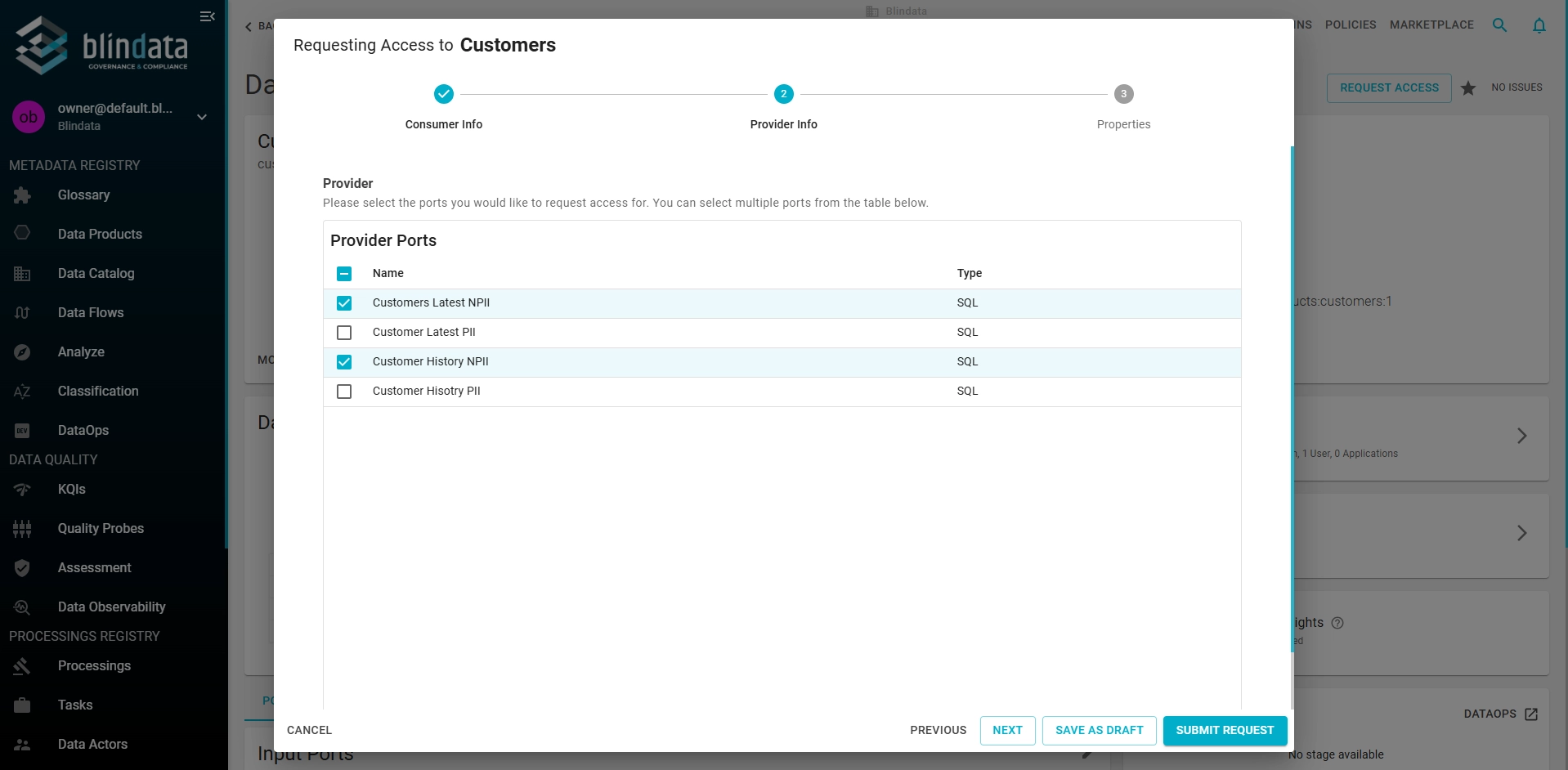Uncheck Customer History NPII checkbox
The width and height of the screenshot is (1568, 770).
pos(344,362)
